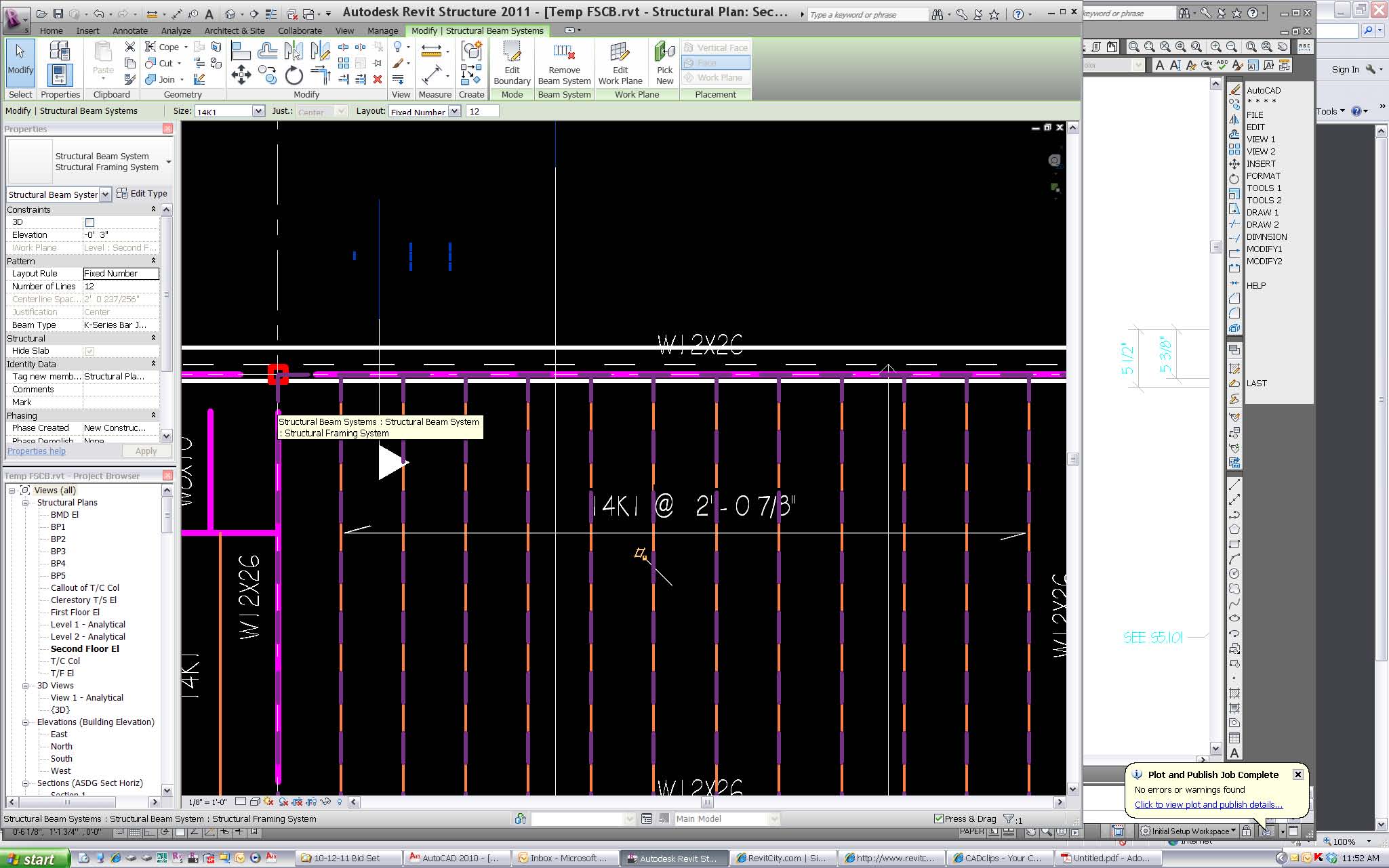Select the Move tool in Modify panel
This screenshot has height=868, width=1389.
(241, 75)
